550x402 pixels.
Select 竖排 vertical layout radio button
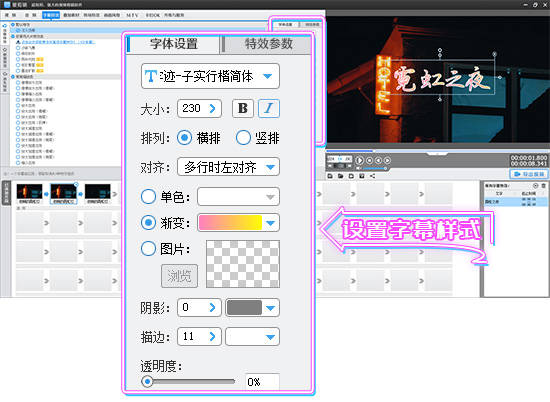coord(243,138)
